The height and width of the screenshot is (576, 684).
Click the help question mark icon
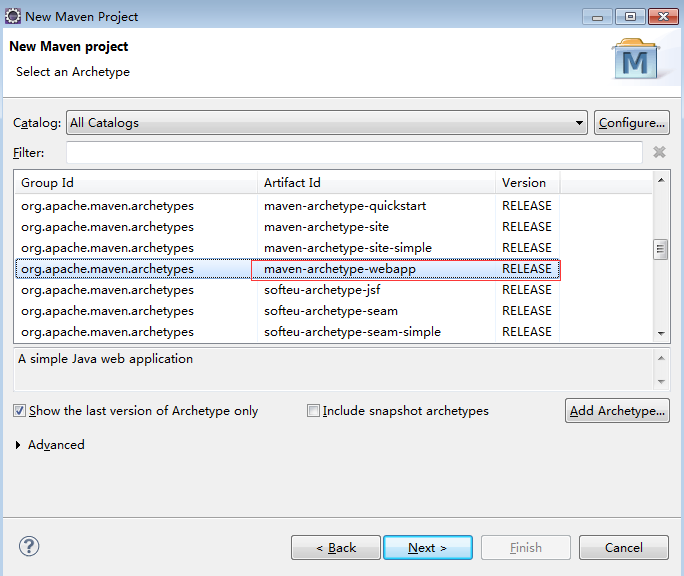pyautogui.click(x=29, y=546)
